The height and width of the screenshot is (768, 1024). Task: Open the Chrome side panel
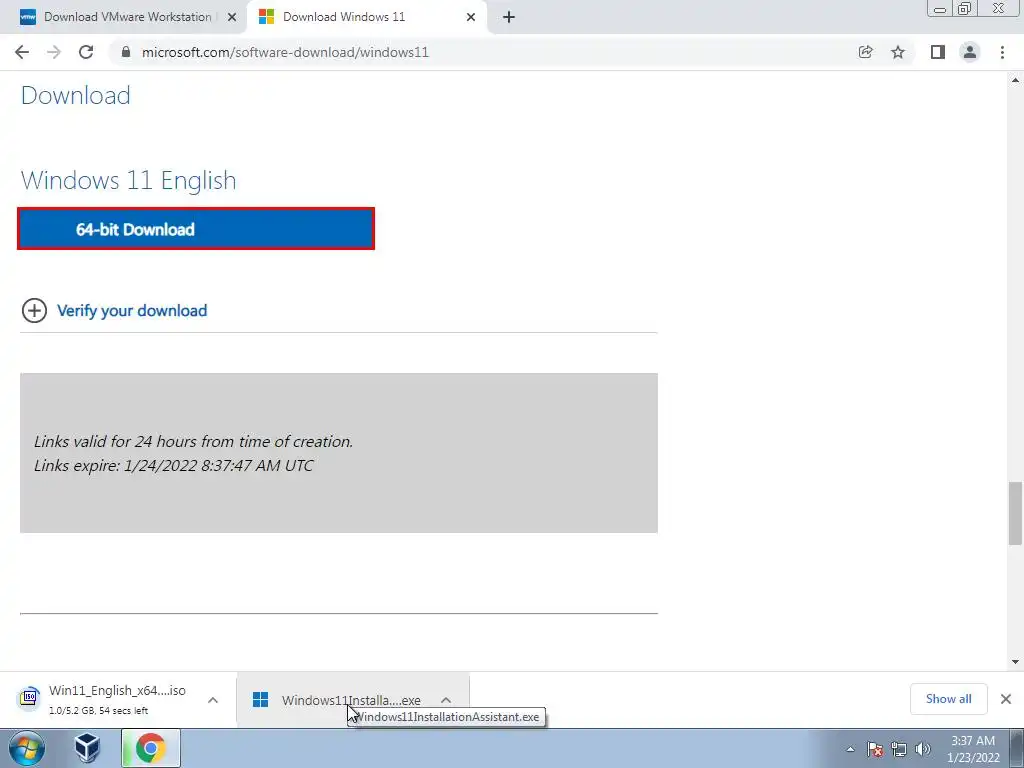[938, 52]
